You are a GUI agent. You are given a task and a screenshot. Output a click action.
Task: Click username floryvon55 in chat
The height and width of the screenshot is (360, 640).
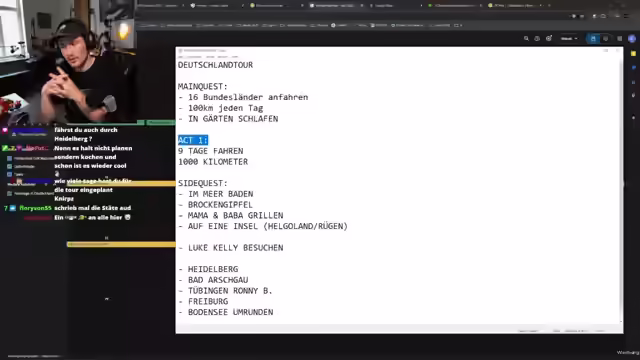(x=36, y=208)
